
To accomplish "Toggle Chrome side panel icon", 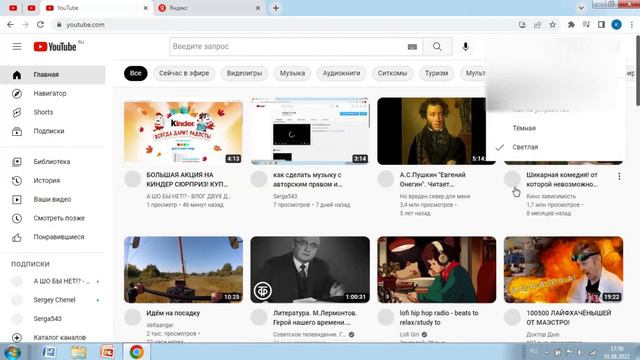I will (x=601, y=24).
